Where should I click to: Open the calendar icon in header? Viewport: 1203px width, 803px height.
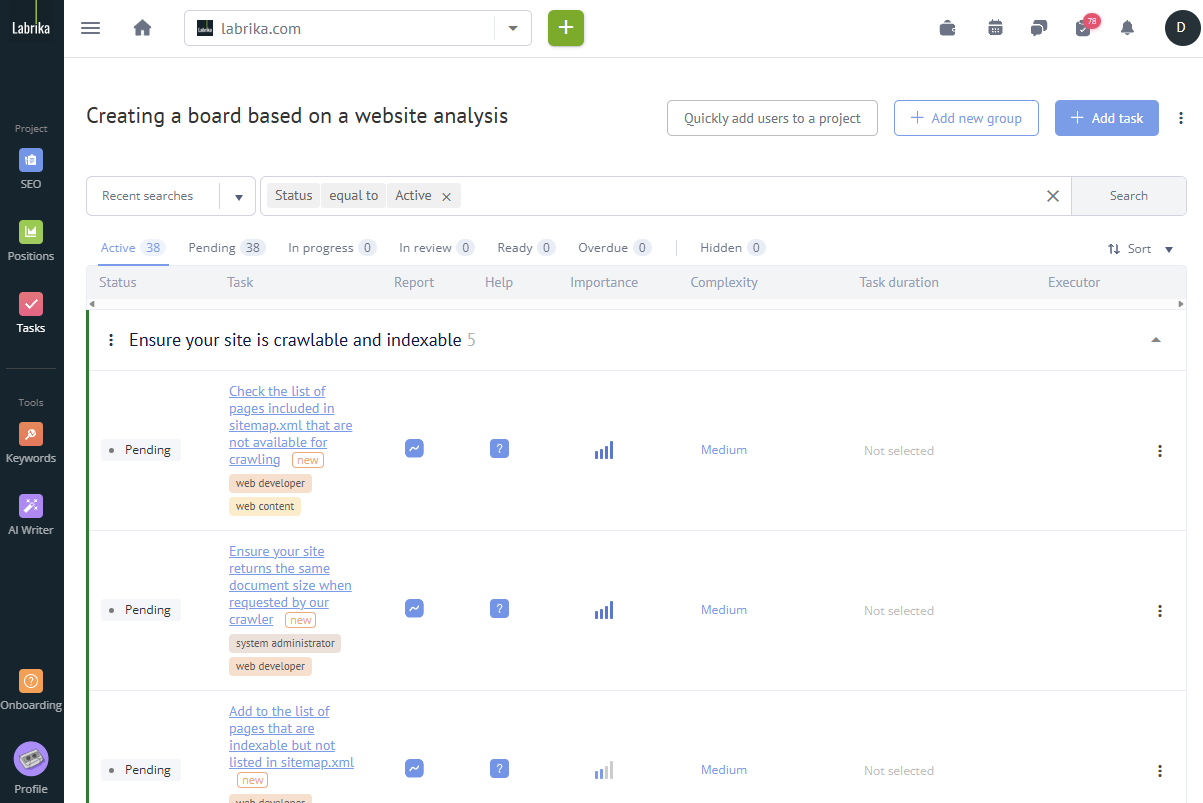coord(995,28)
